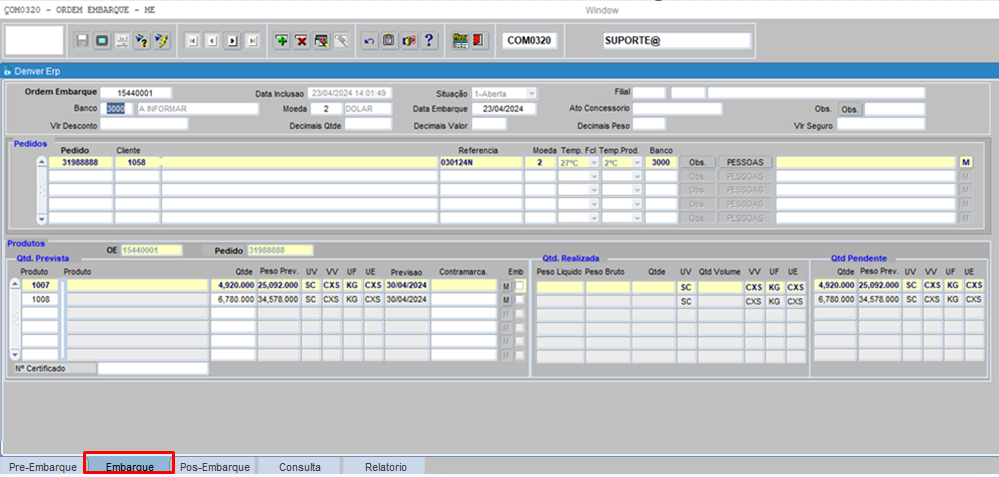
Task: Switch to the Pos-Embarque tab
Action: 215,467
